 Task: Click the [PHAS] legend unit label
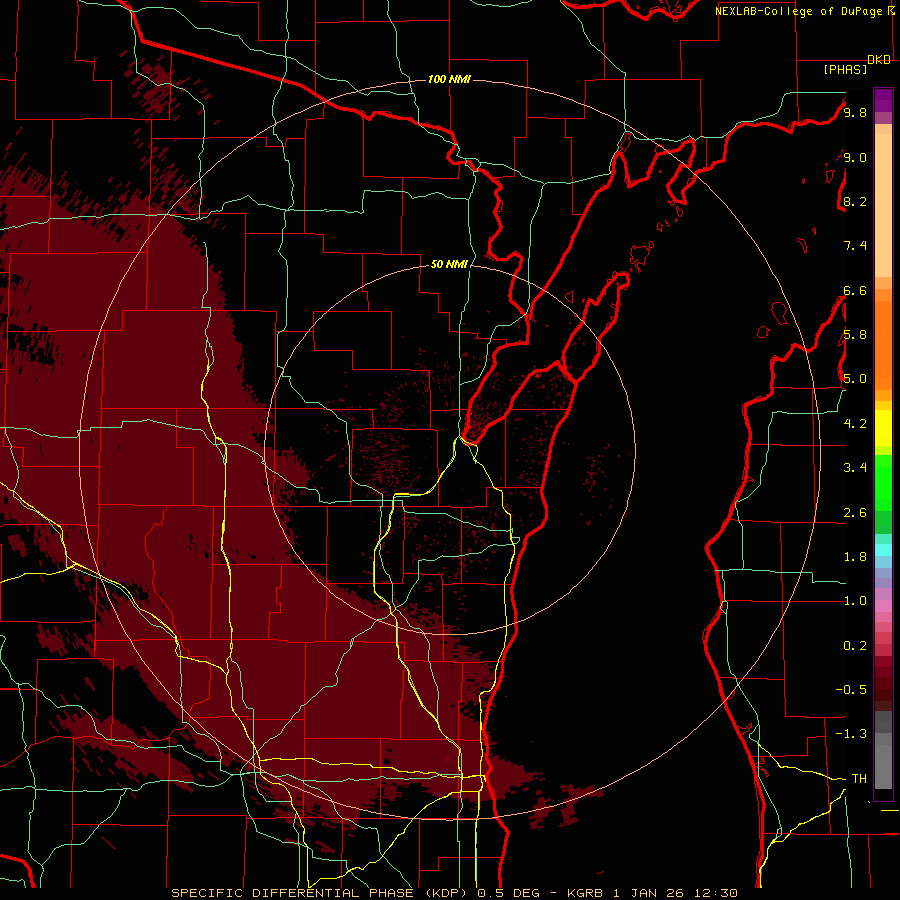pos(845,69)
